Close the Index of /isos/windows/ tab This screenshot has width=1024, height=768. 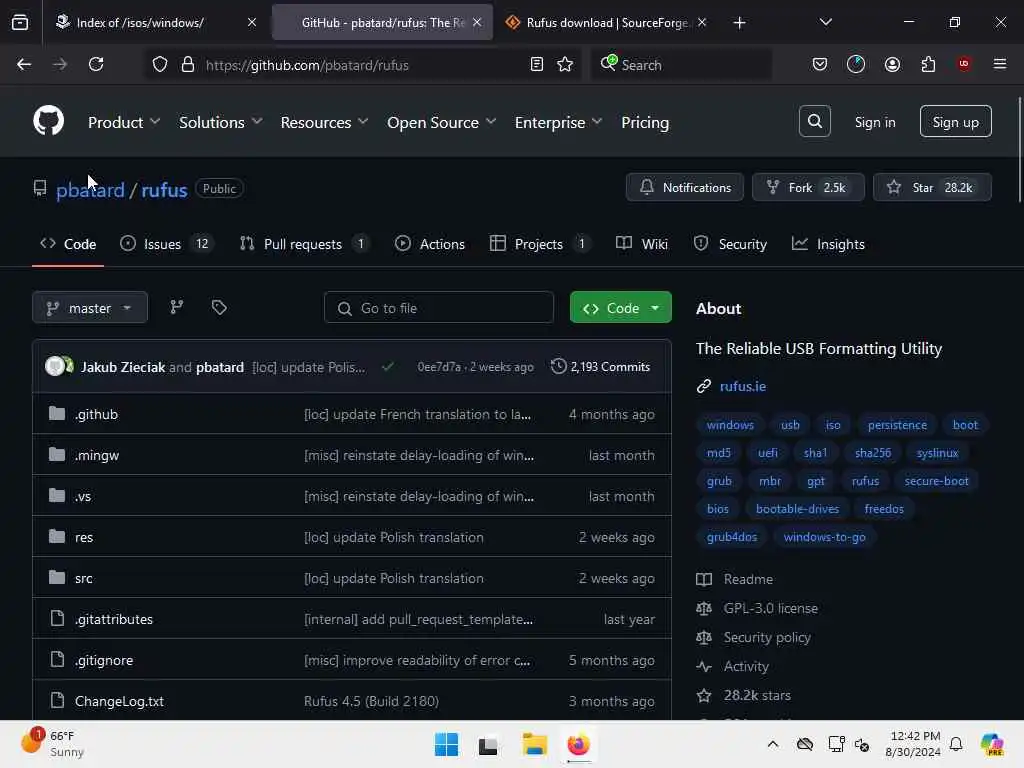[x=252, y=22]
